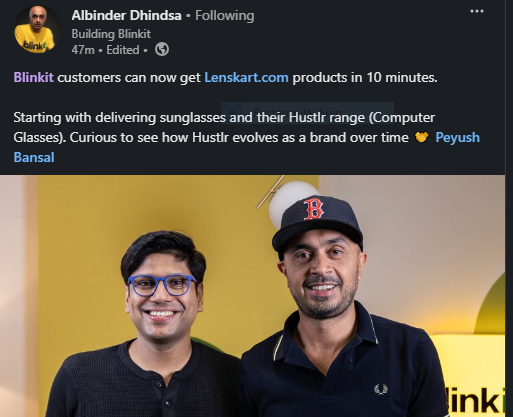The width and height of the screenshot is (513, 417).
Task: Open the purple Blinkit company mention
Action: click(34, 78)
